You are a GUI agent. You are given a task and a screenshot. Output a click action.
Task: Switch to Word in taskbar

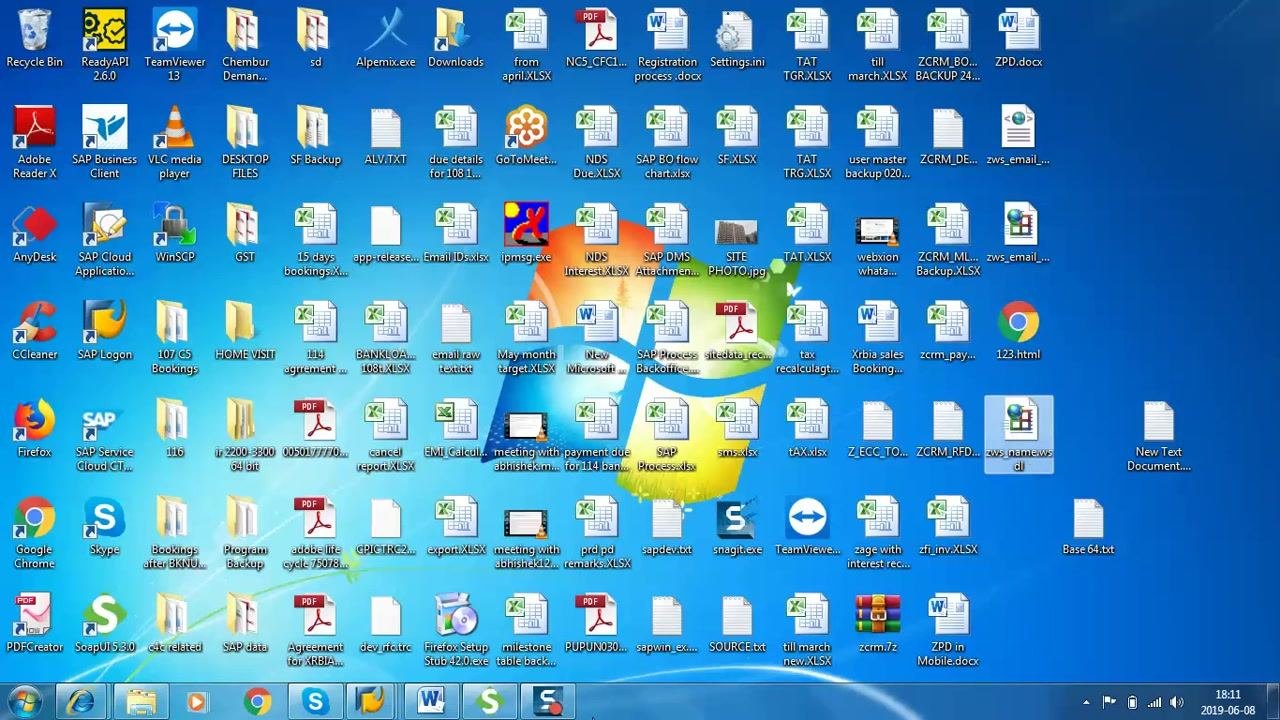(x=432, y=702)
